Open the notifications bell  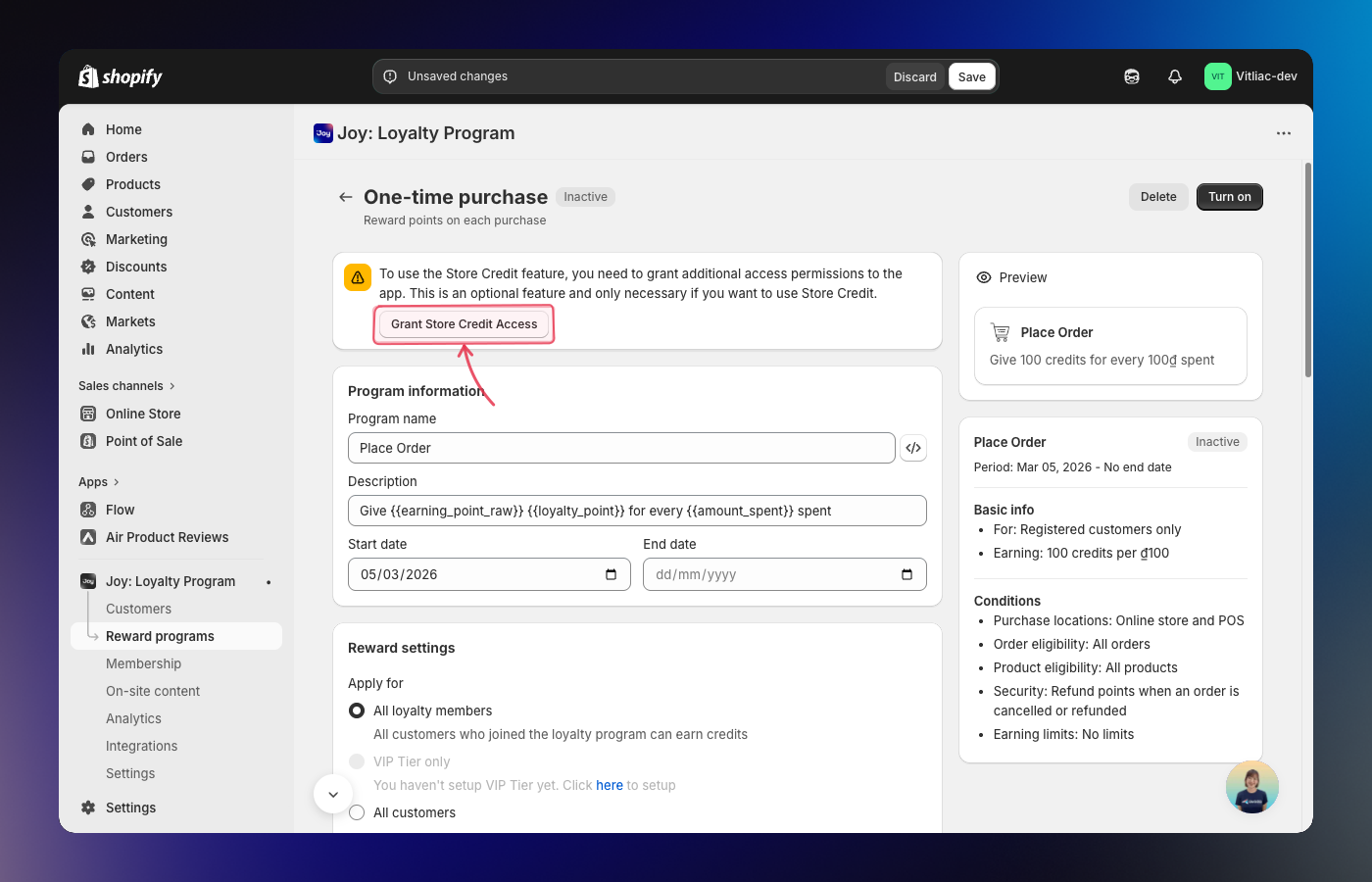[1175, 76]
